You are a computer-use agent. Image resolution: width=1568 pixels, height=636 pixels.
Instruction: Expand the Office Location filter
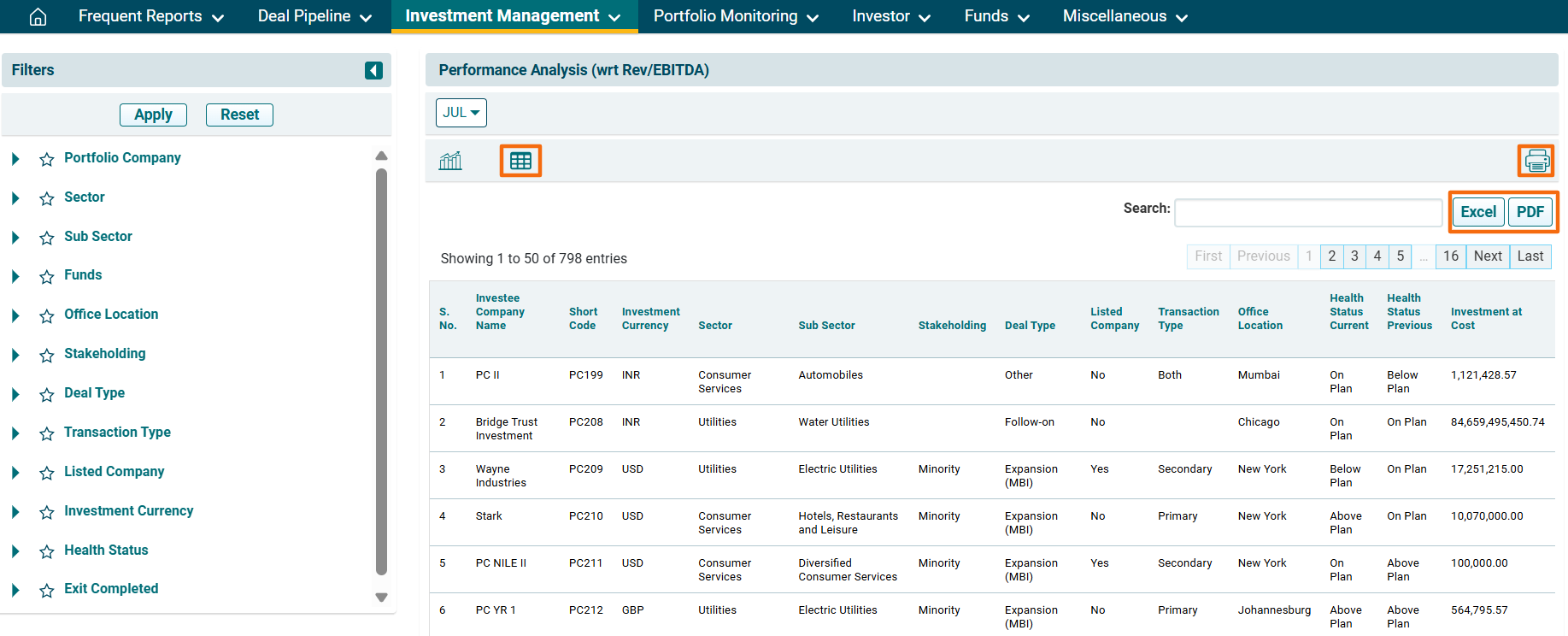tap(15, 315)
